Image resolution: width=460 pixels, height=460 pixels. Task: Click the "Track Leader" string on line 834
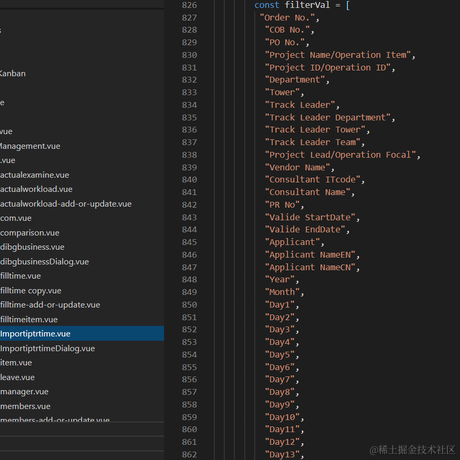click(300, 105)
